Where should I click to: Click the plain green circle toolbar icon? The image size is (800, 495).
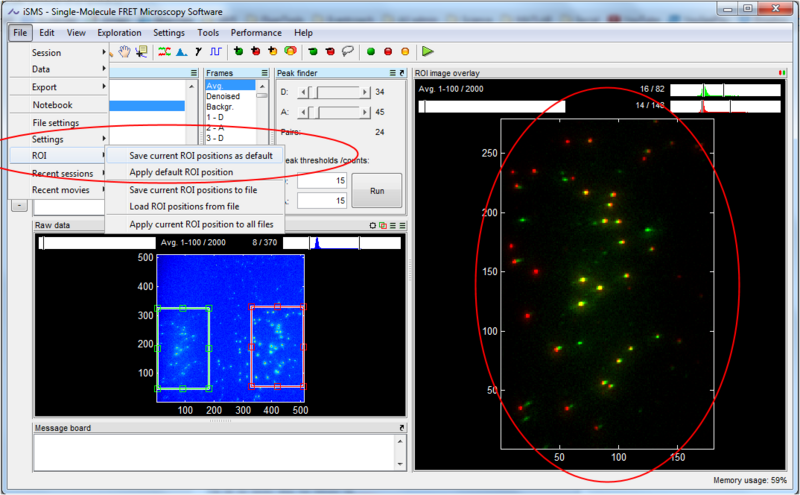371,51
